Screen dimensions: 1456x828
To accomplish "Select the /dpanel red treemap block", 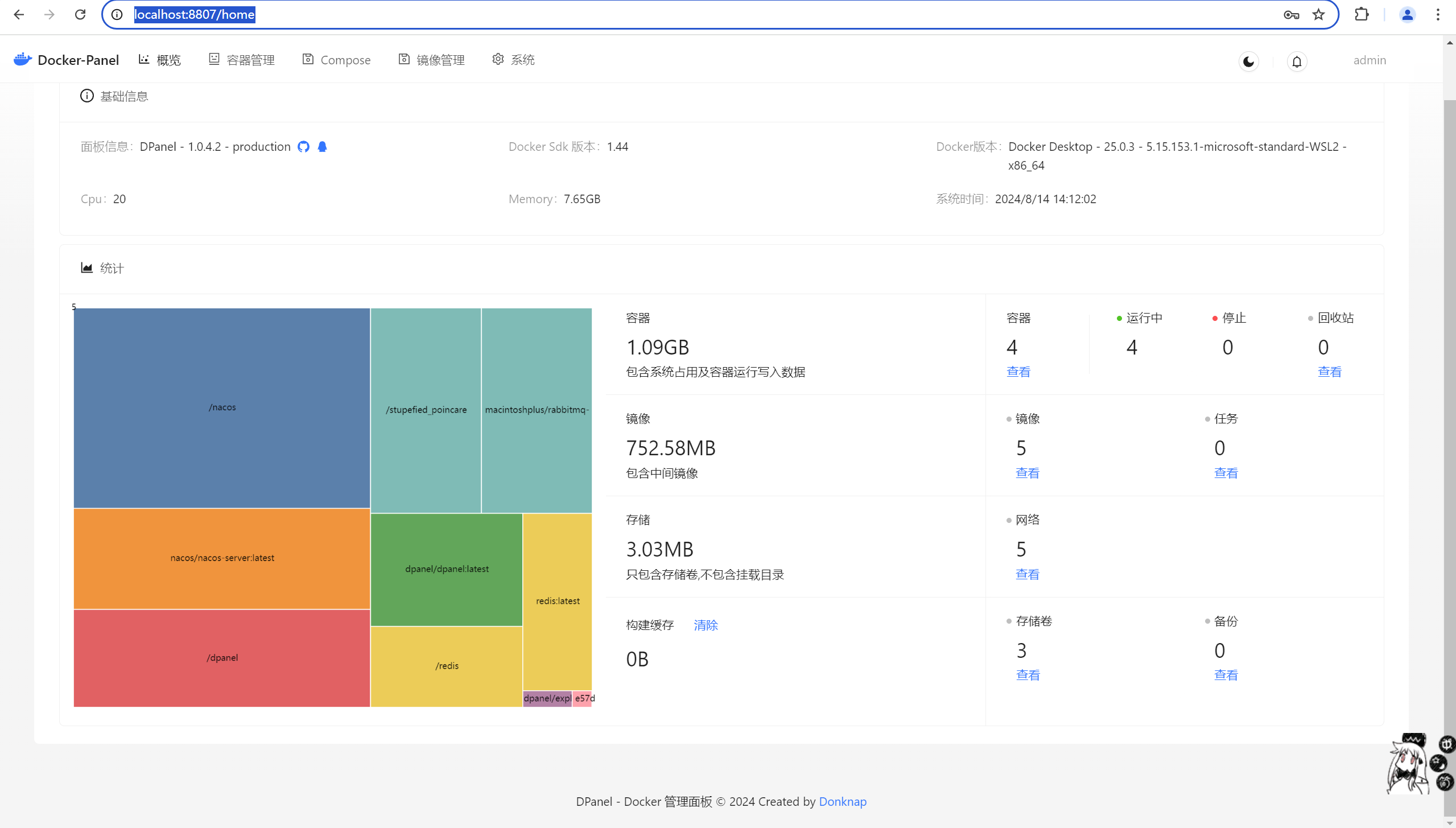I will click(x=222, y=658).
